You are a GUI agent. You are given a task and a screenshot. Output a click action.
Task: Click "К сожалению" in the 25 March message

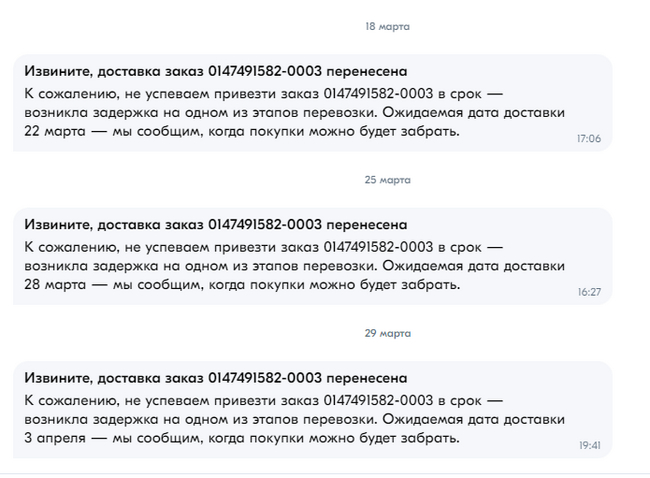[68, 246]
